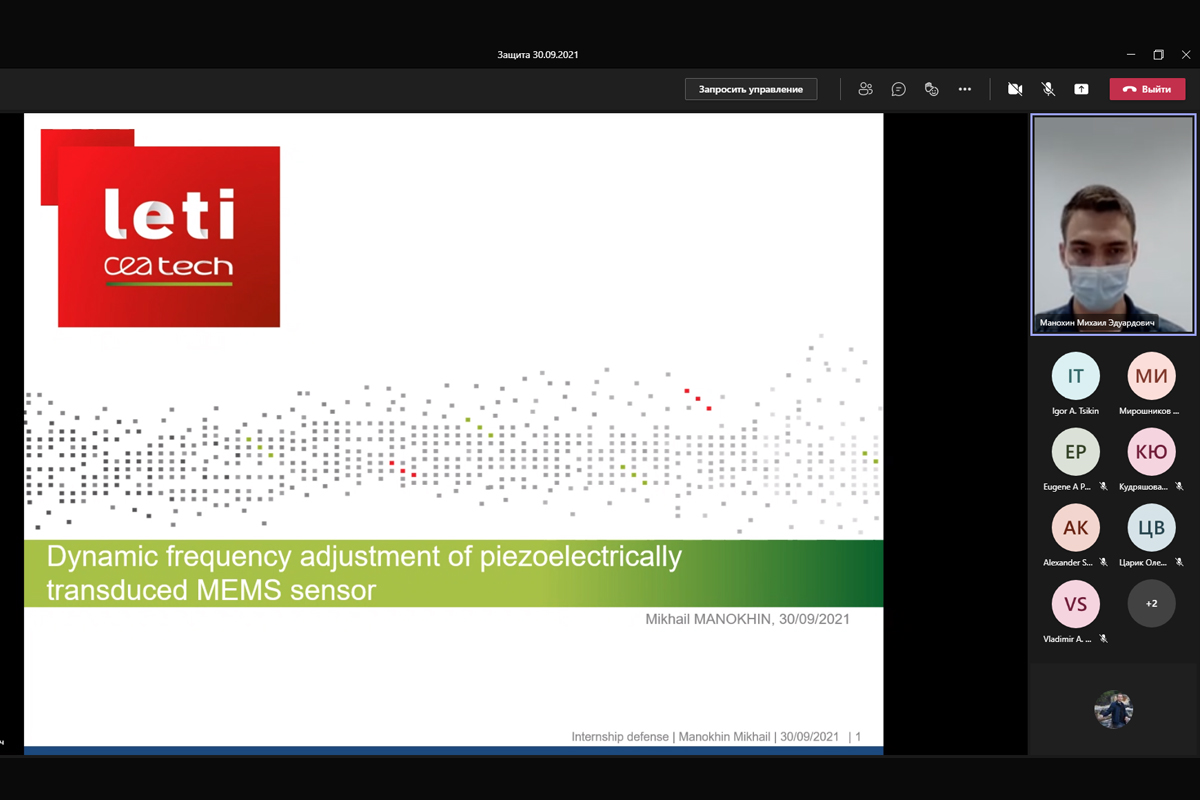Image resolution: width=1200 pixels, height=800 pixels.
Task: Click the muted mic icon beside Царик Оле
Action: point(1179,563)
